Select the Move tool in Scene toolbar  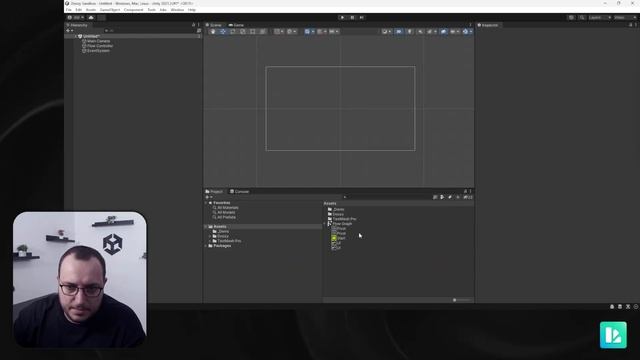[x=223, y=31]
